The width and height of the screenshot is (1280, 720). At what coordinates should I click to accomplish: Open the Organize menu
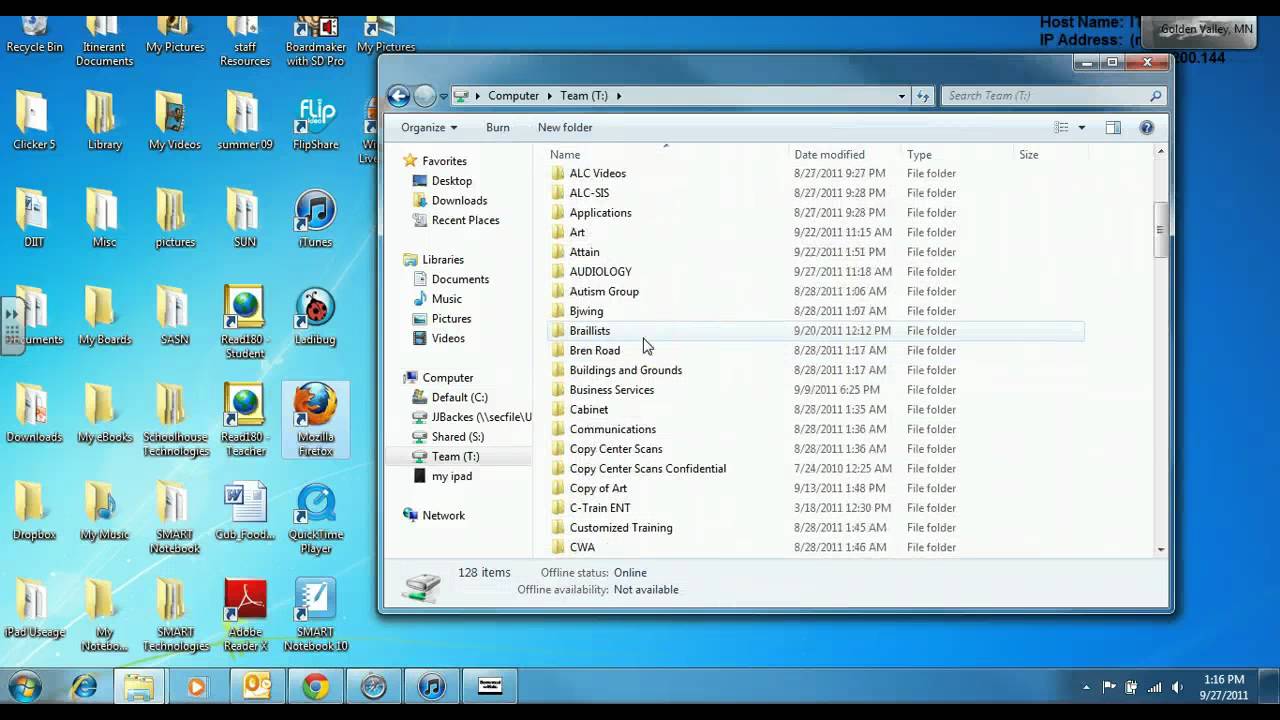pos(429,128)
